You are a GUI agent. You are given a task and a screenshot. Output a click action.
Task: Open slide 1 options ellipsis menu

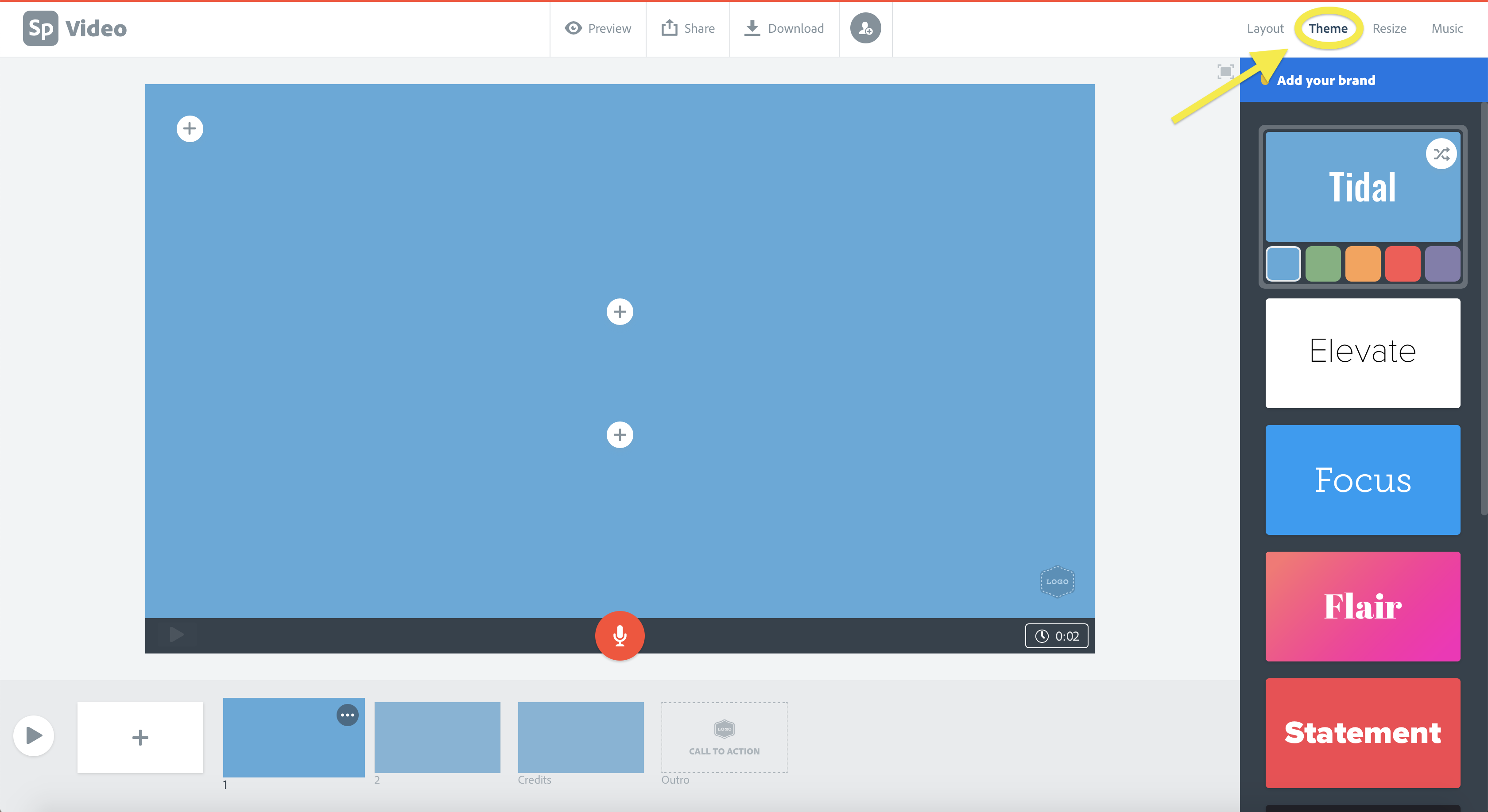[347, 715]
